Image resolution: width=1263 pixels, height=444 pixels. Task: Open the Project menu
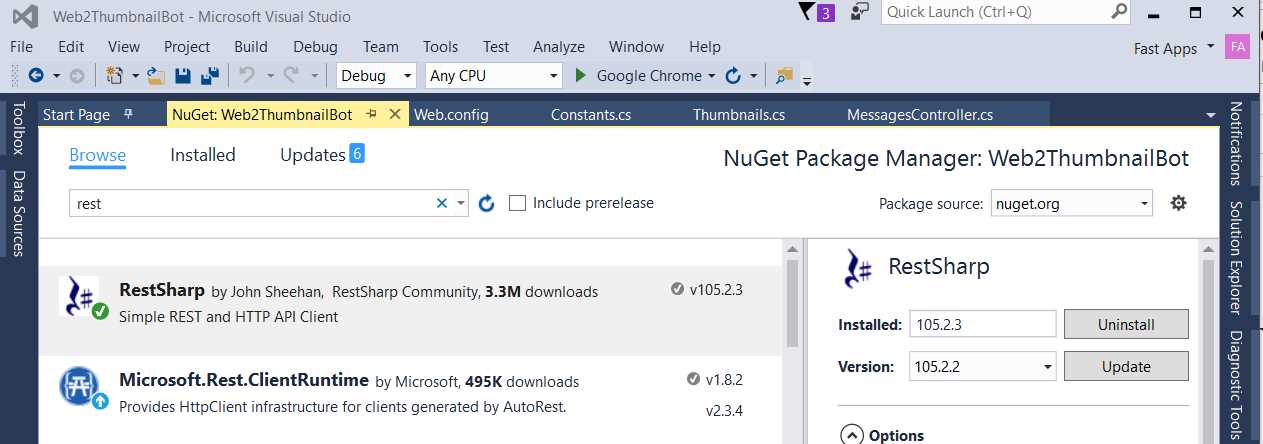point(187,46)
